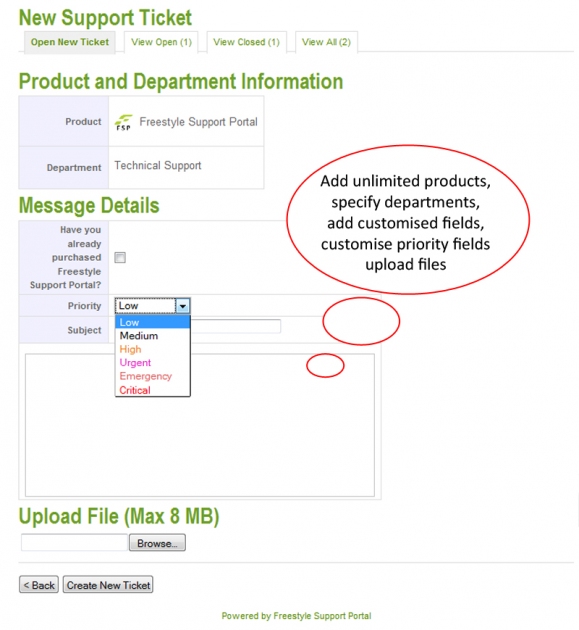Click the Subject field label
The width and height of the screenshot is (579, 630).
point(84,330)
